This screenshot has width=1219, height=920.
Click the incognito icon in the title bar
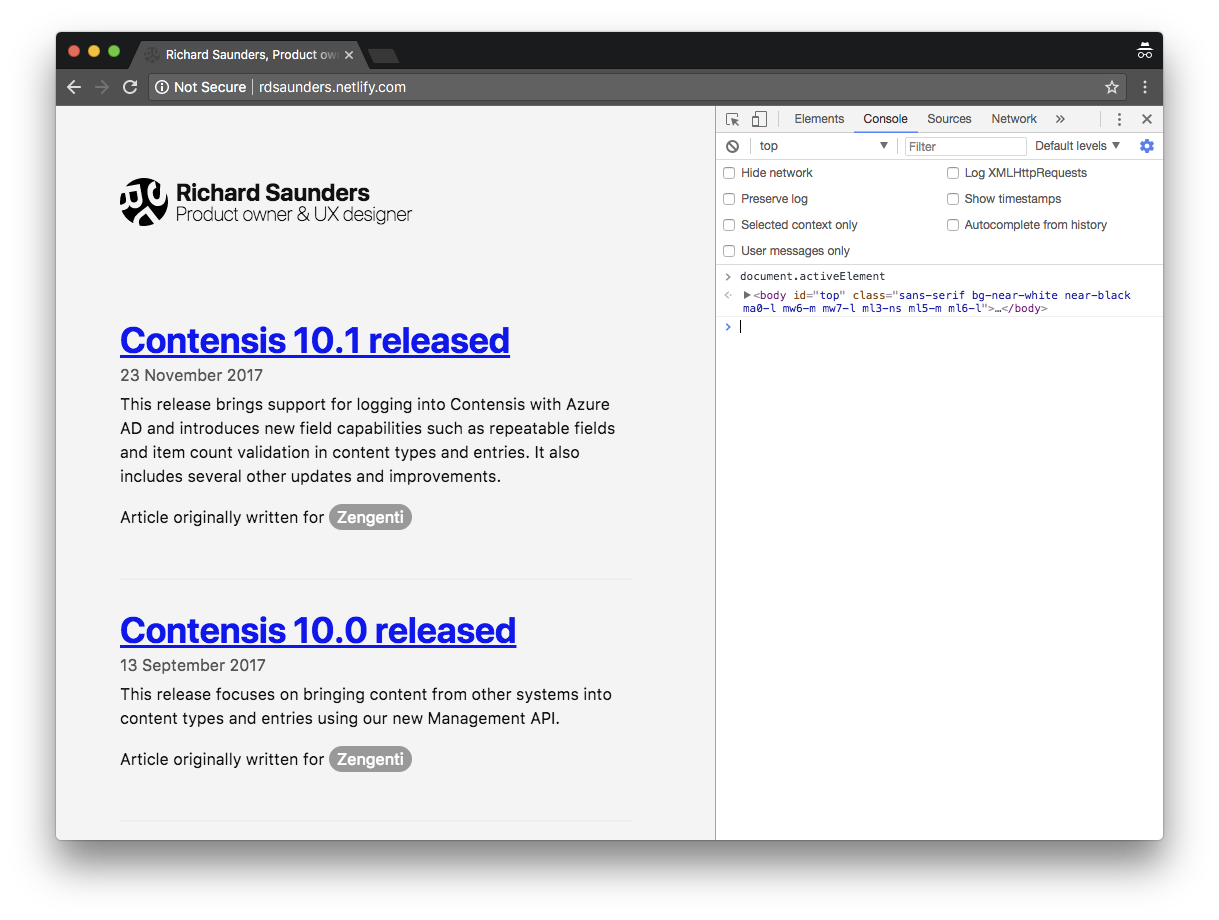coord(1145,51)
